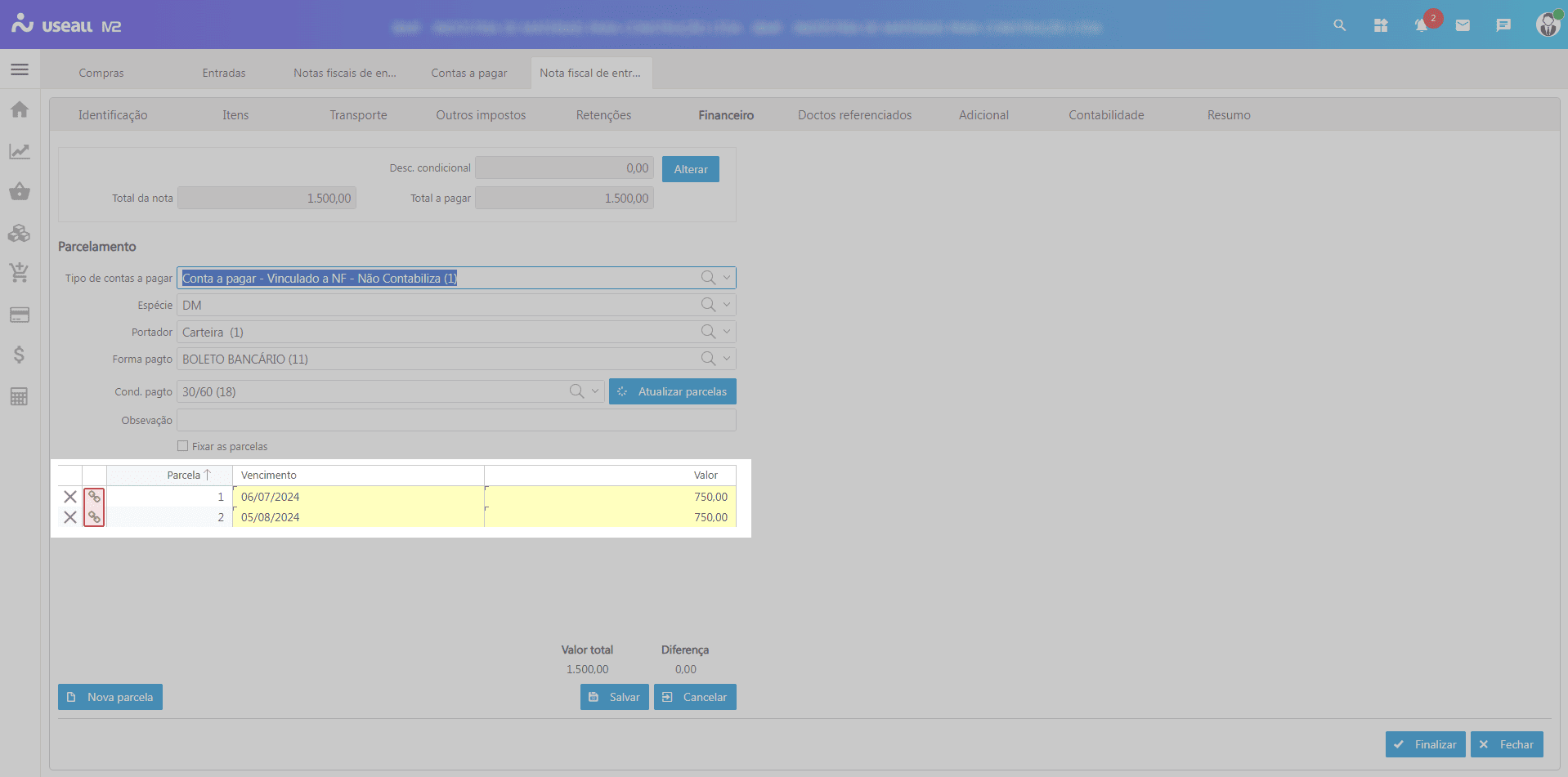1568x777 pixels.
Task: Open the hamburger menu in sidebar
Action: point(20,69)
